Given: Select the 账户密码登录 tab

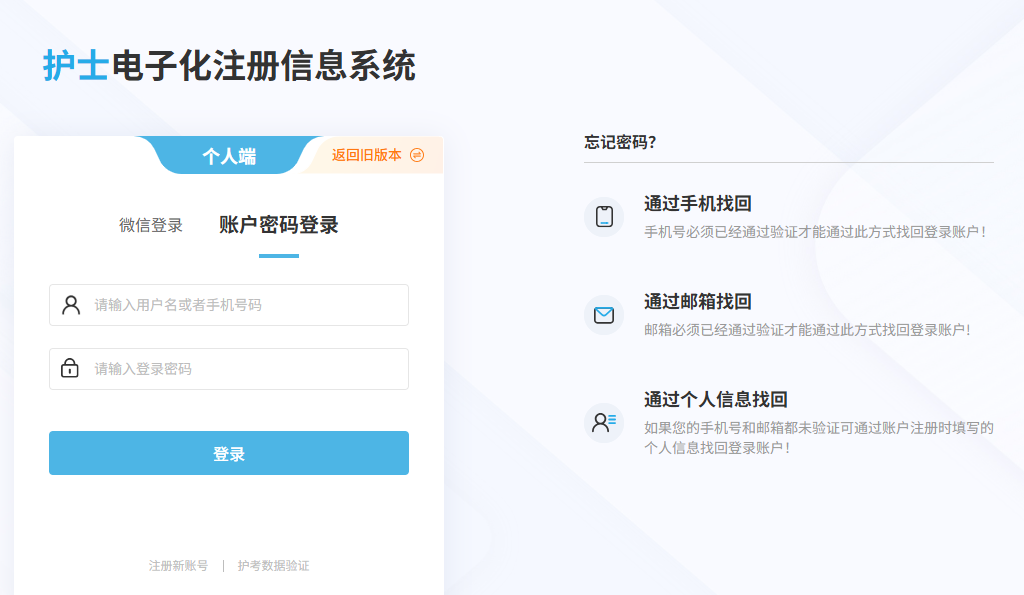Looking at the screenshot, I should coord(279,226).
